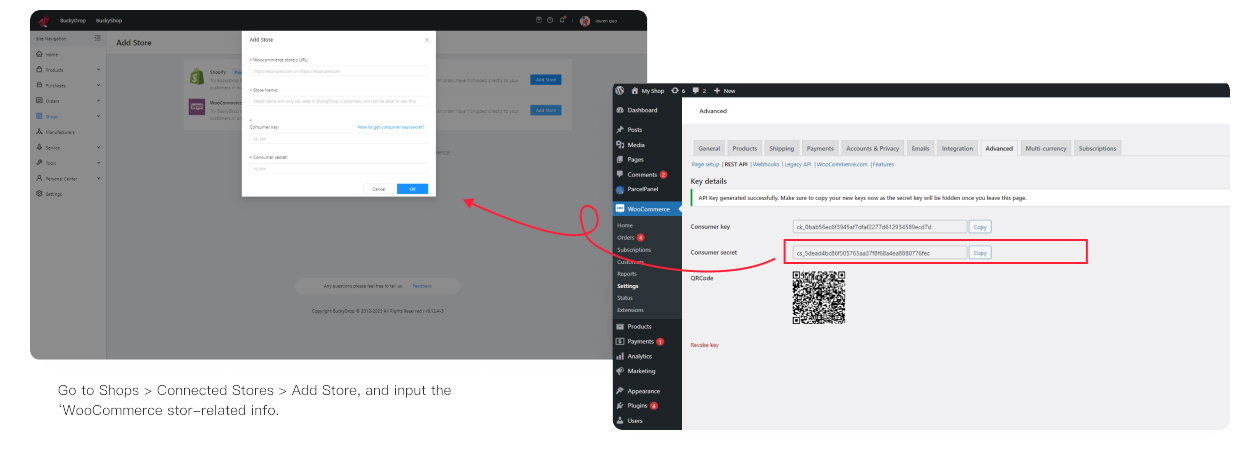This screenshot has width=1260, height=465.
Task: Switch to Multi-currency settings tab
Action: click(x=1046, y=148)
